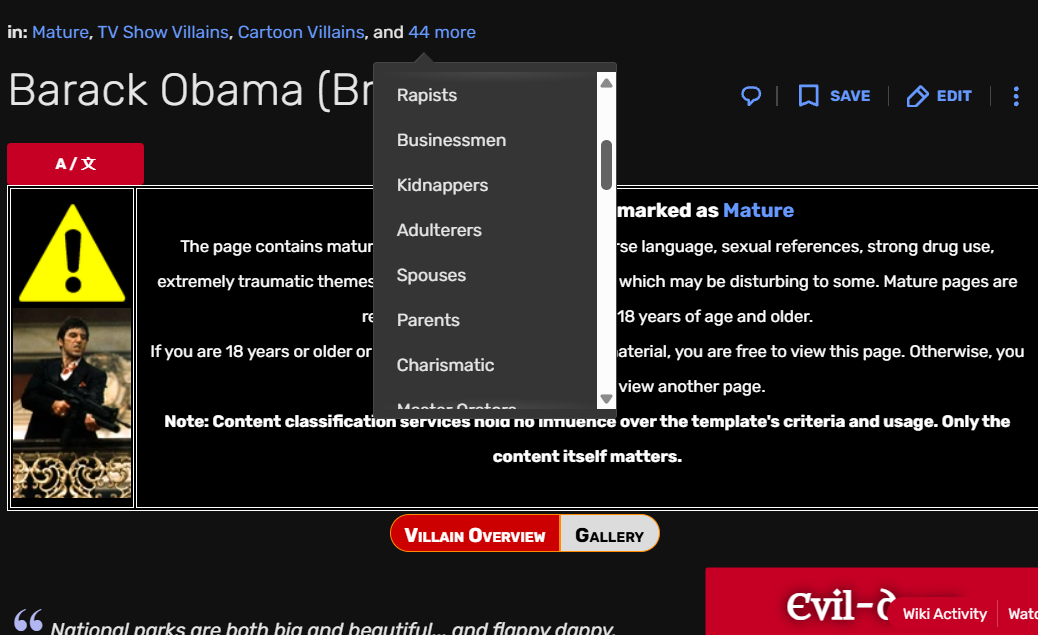Click the Evil logo on red banner
This screenshot has width=1038, height=635.
click(x=841, y=605)
